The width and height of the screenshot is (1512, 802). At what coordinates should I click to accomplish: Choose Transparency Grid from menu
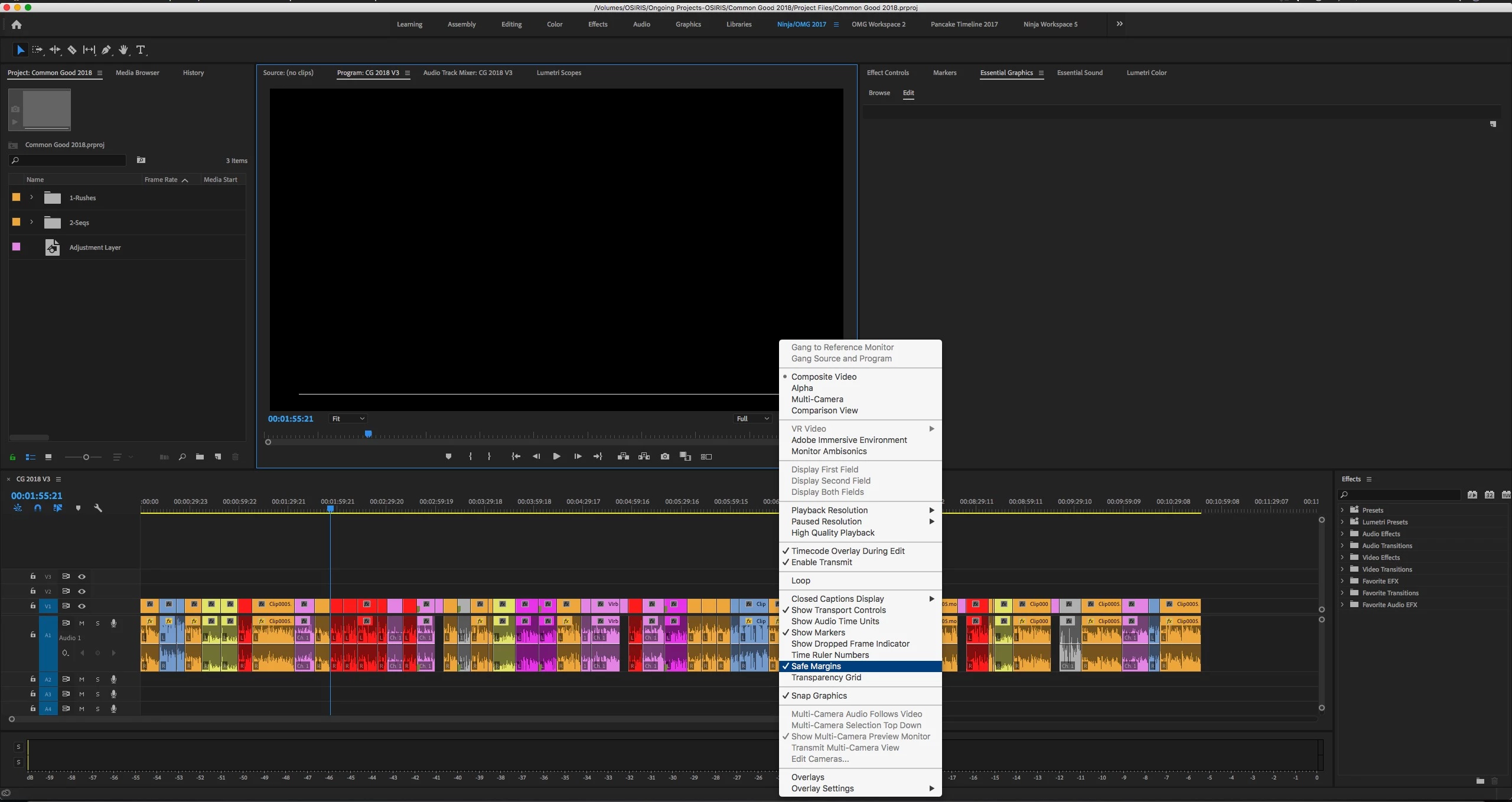pos(826,677)
